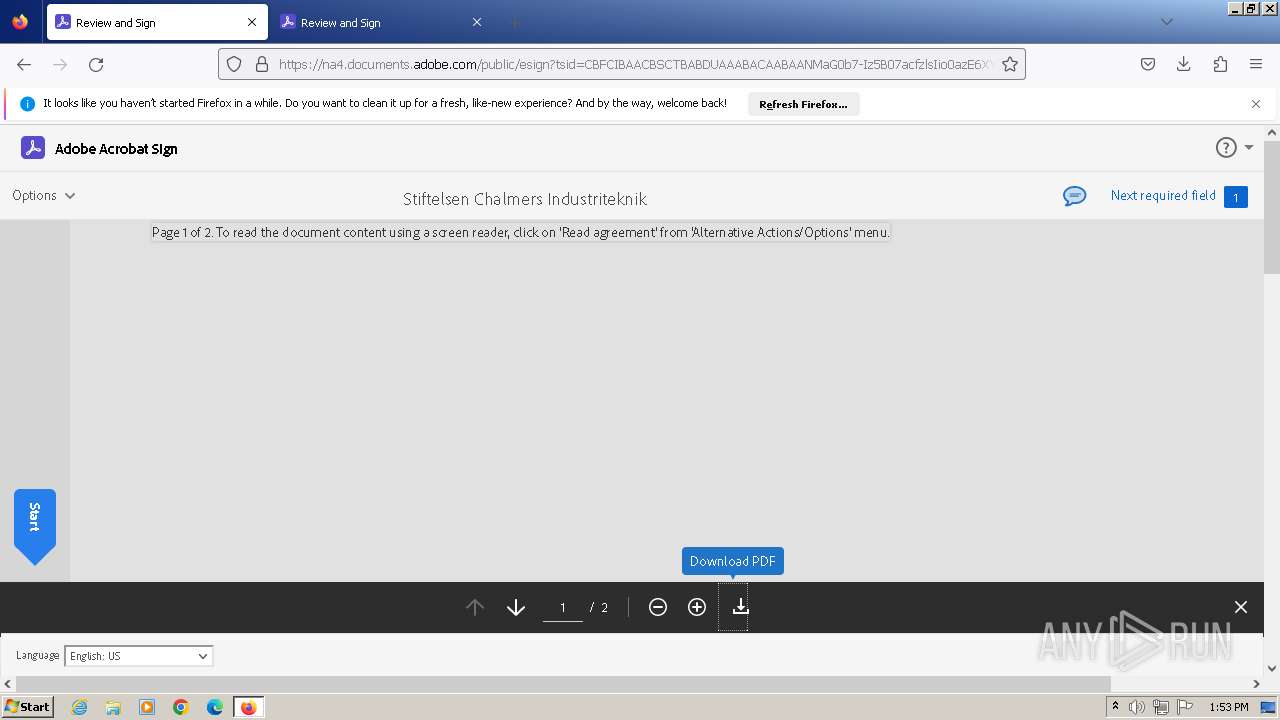Close the first Review and Sign tab
This screenshot has height=720, width=1280.
(x=252, y=22)
